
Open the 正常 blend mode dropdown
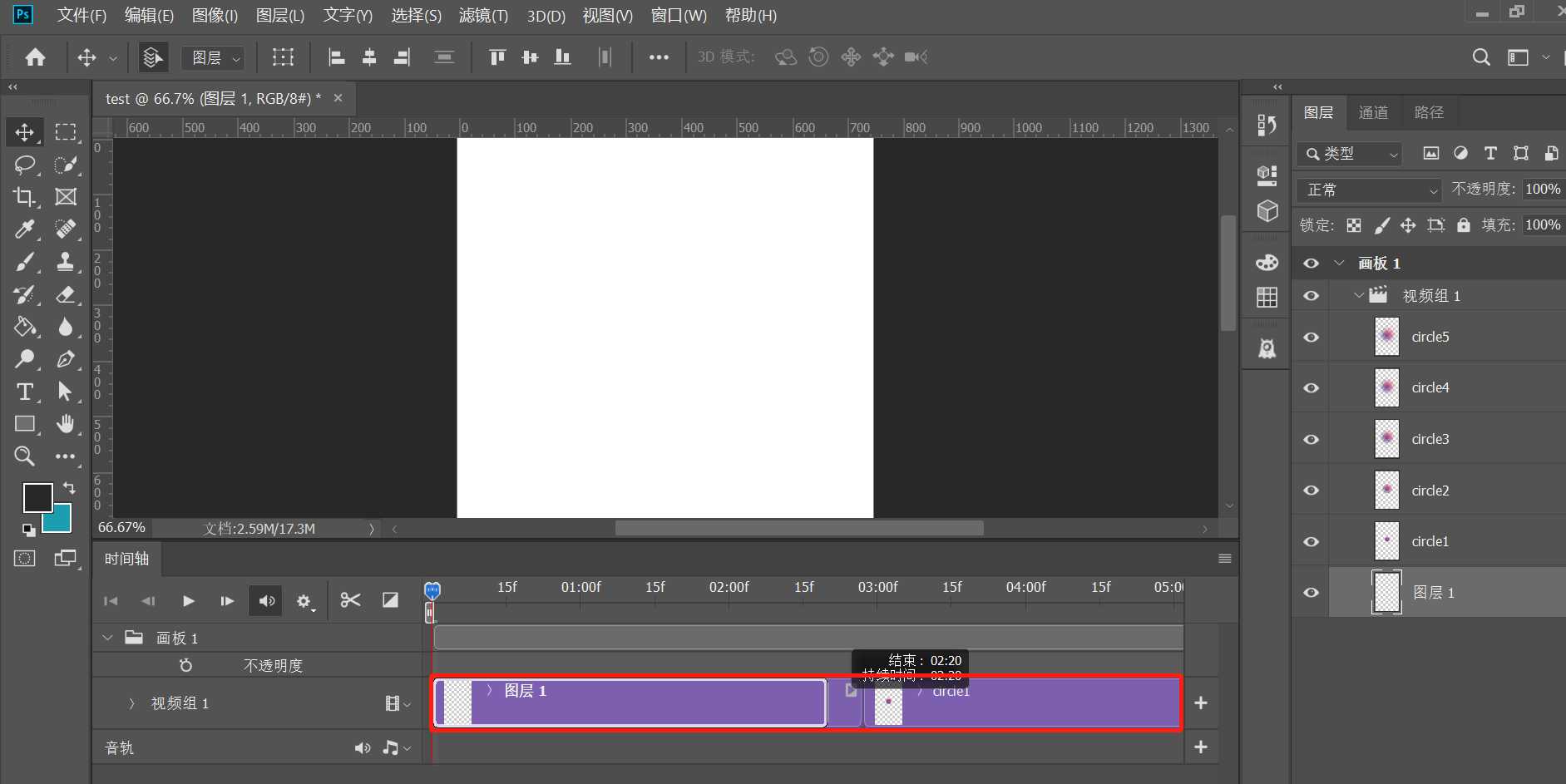coord(1369,190)
